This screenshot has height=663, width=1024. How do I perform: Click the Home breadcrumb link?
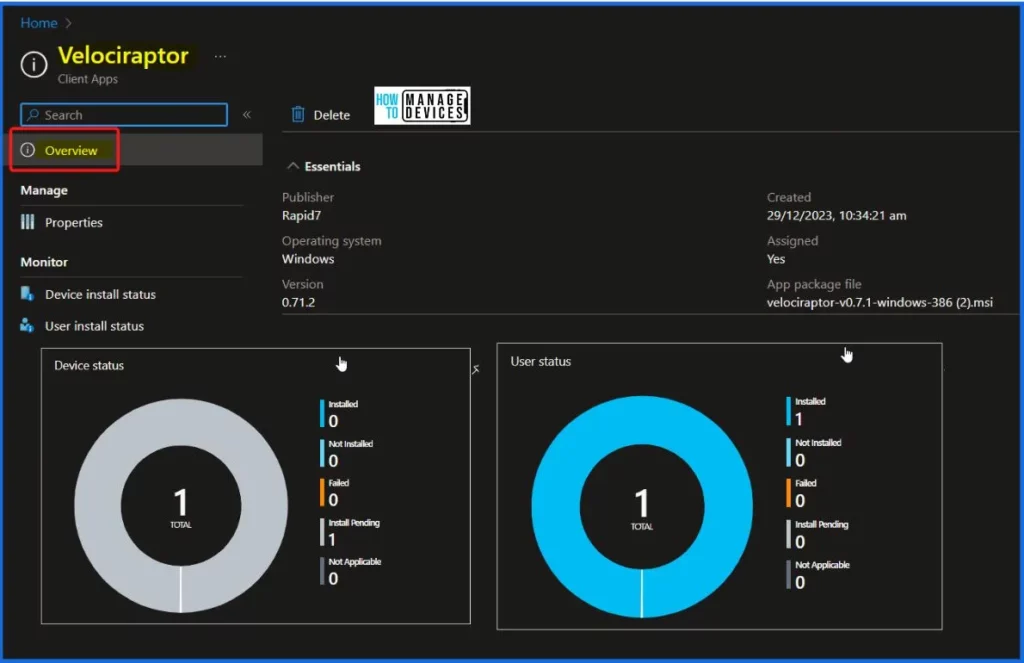pyautogui.click(x=39, y=23)
